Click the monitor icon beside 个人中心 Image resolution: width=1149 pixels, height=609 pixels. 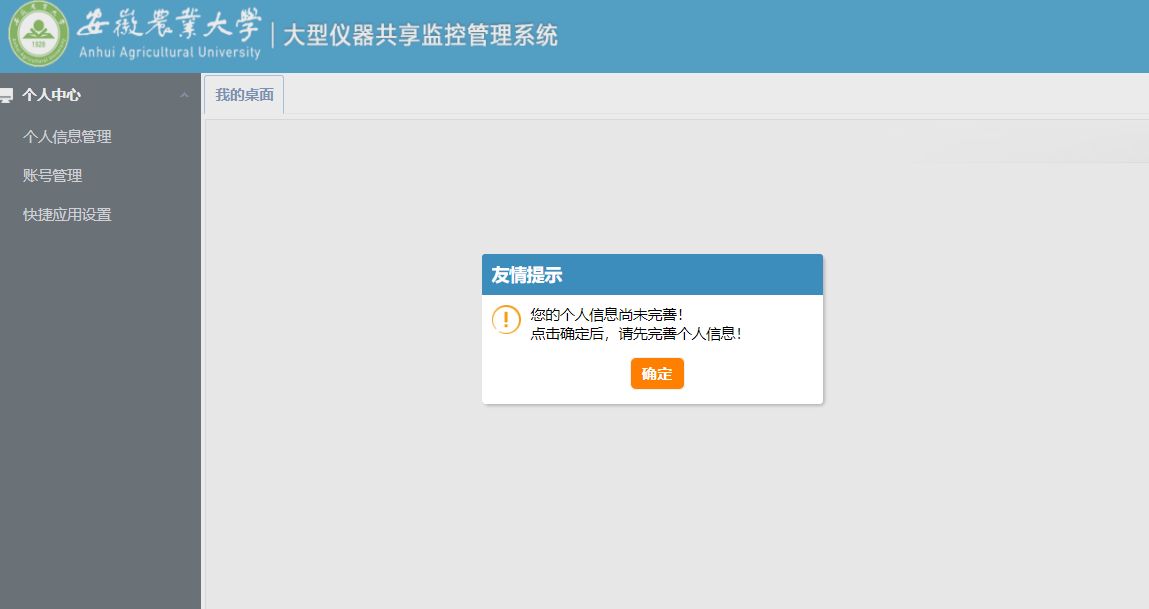tap(6, 96)
